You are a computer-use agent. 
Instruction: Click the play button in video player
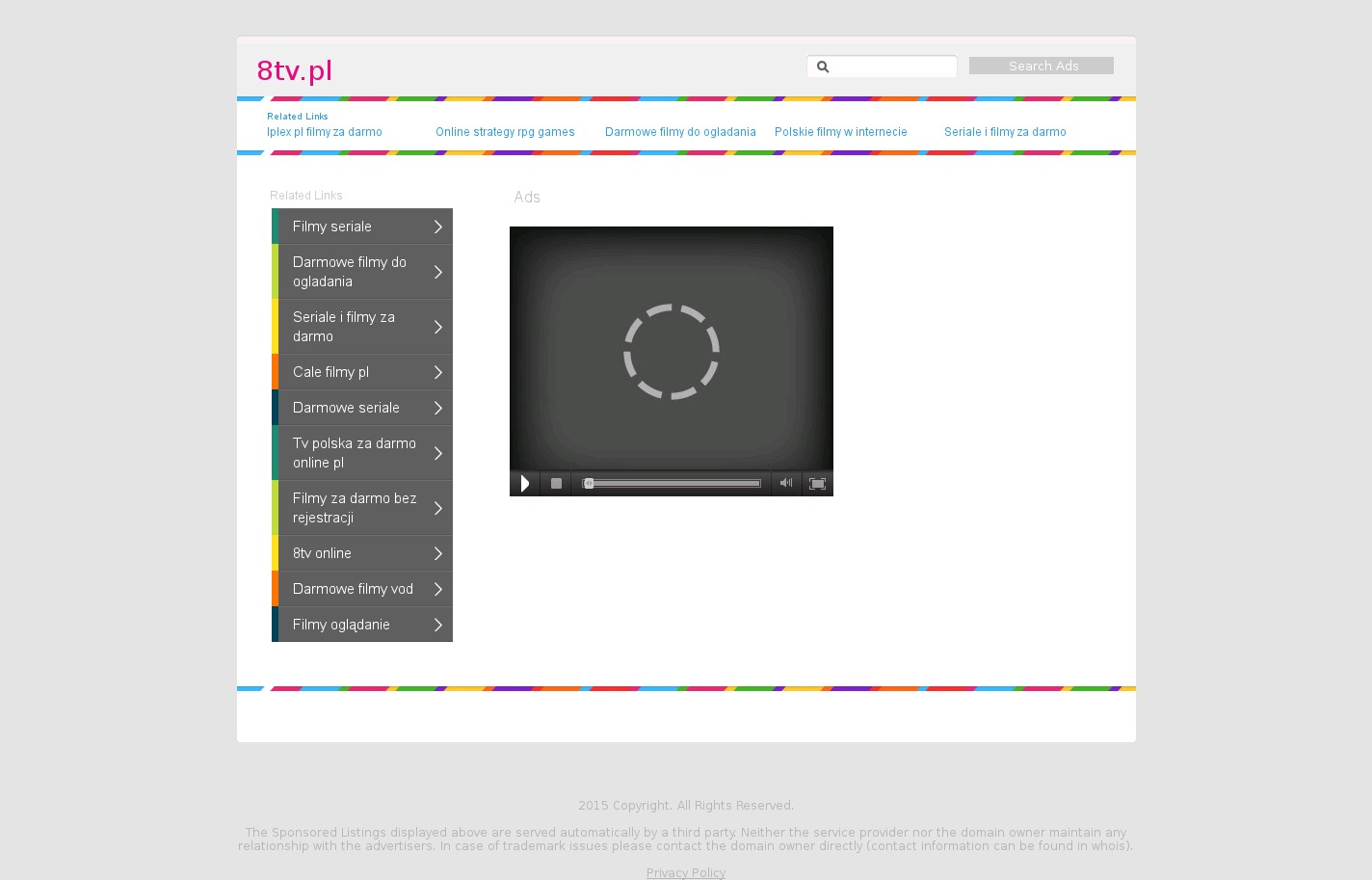[x=524, y=484]
